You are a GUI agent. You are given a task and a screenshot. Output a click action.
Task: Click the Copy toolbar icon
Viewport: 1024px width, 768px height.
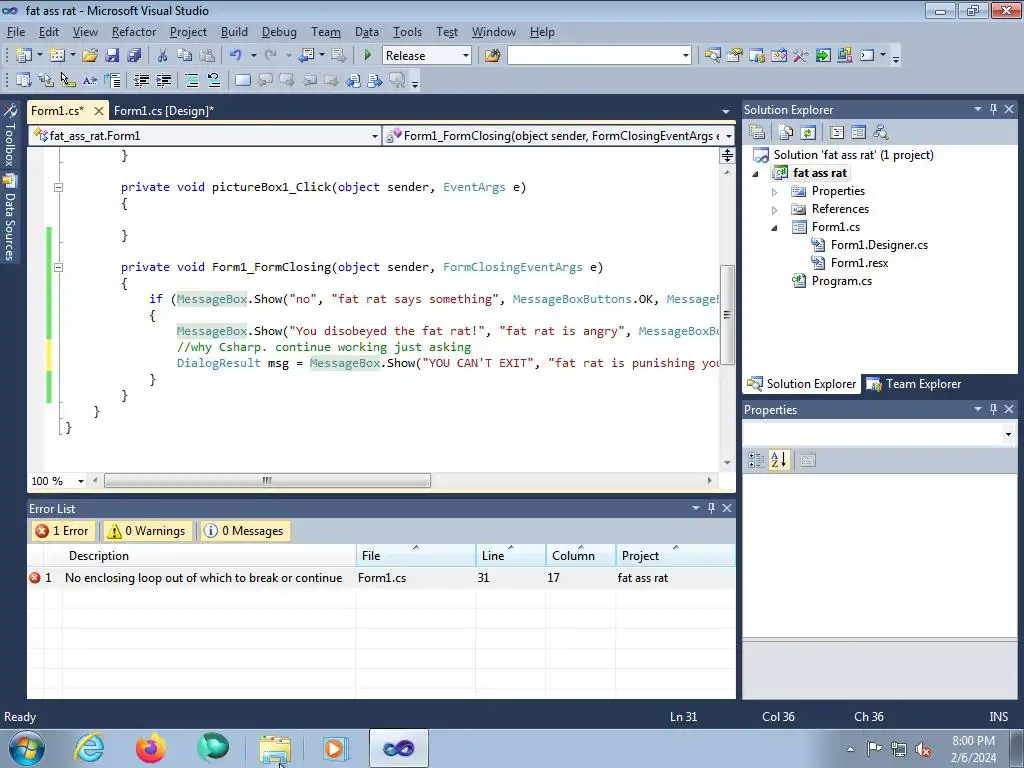click(185, 56)
